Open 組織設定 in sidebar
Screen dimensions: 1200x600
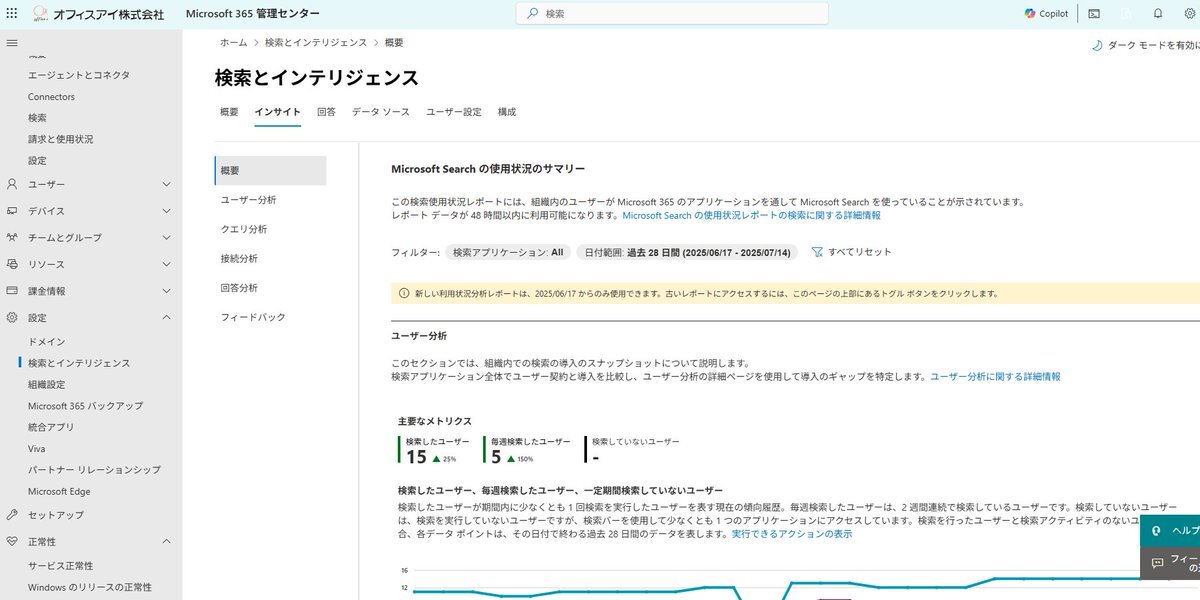pos(46,384)
